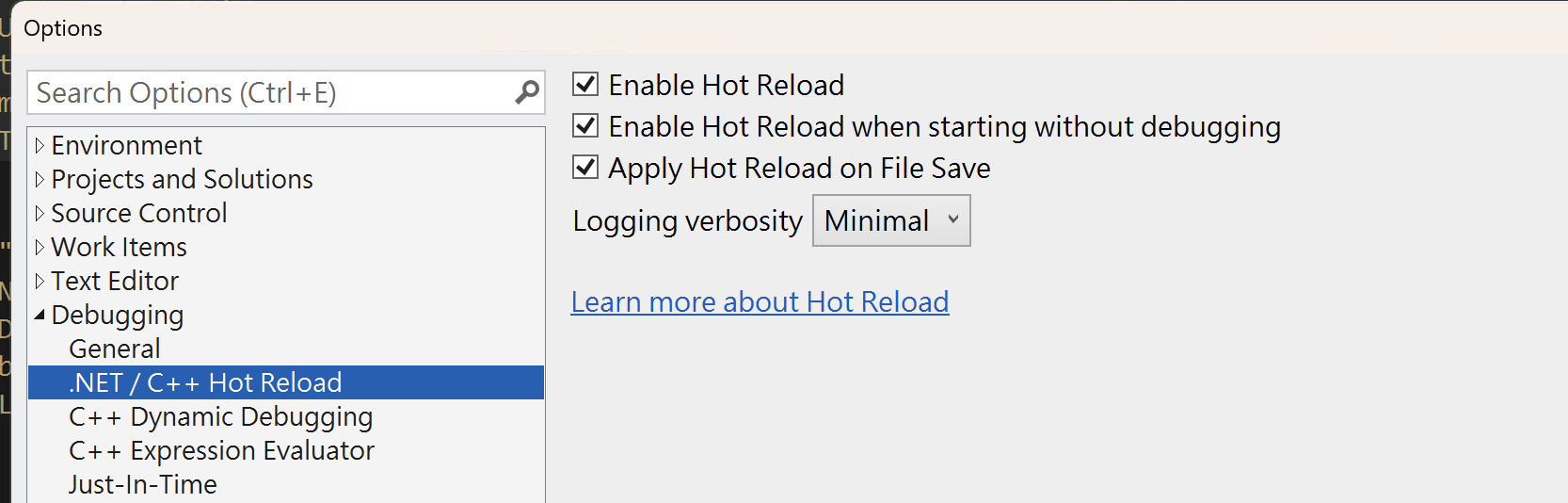Expand the Environment tree node
Screen dimensions: 1568x503
(x=40, y=146)
